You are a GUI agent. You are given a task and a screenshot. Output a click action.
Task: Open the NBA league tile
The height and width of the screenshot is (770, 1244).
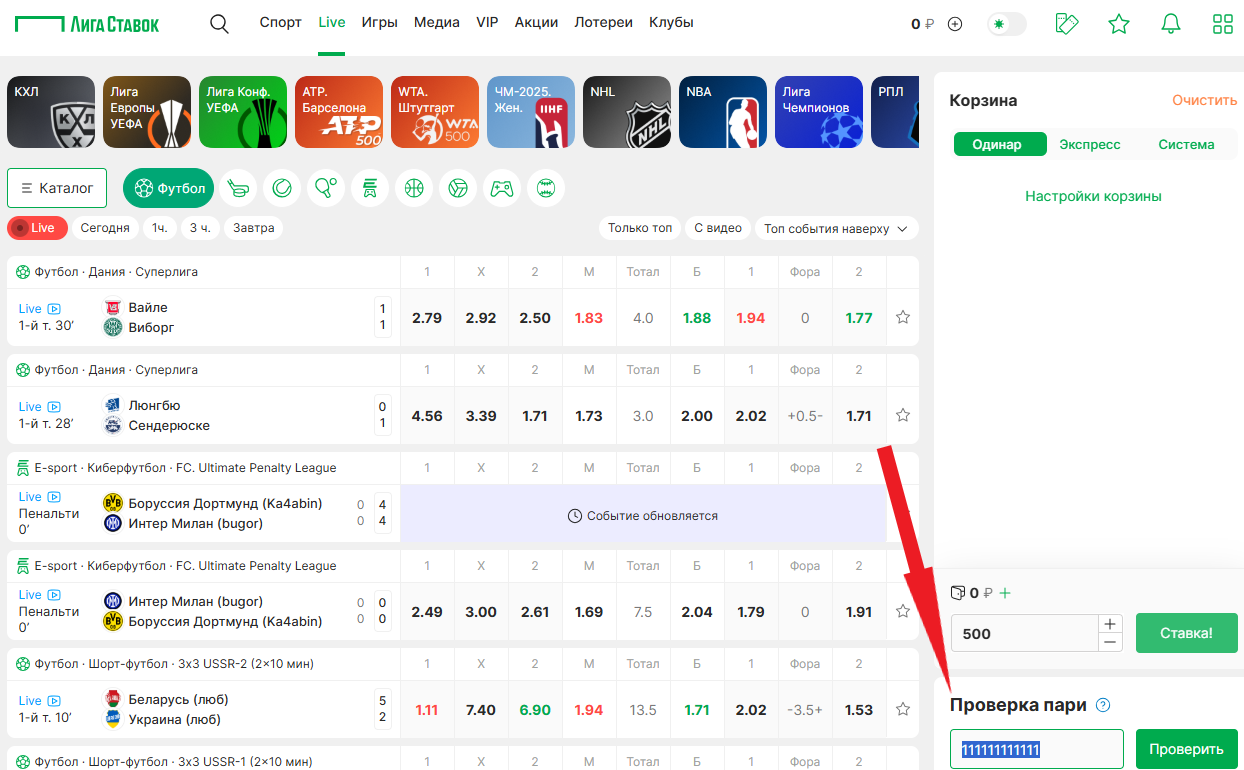pos(721,112)
